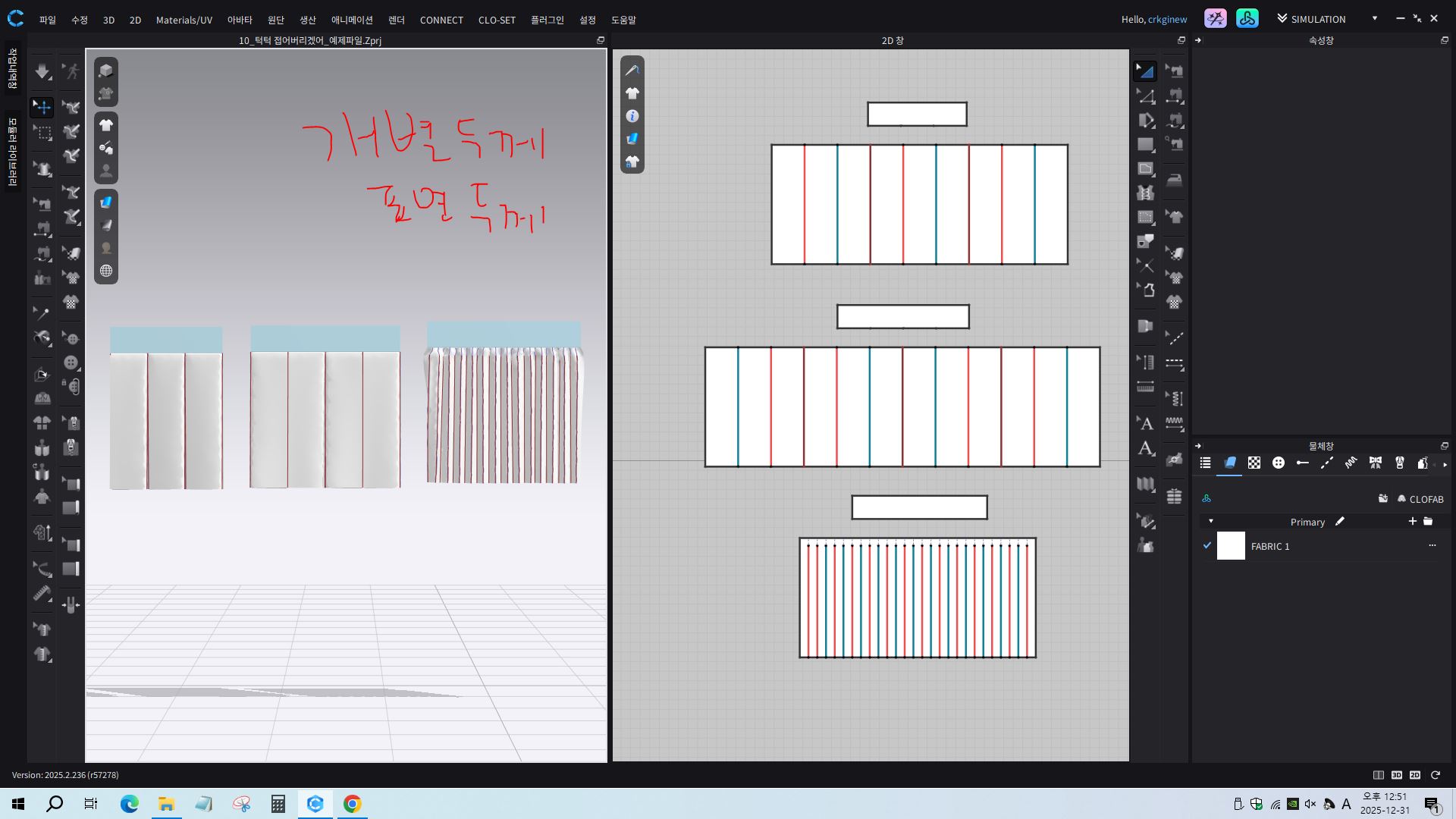Collapse the Primary fabric group arrow
1456x819 pixels.
pos(1211,521)
